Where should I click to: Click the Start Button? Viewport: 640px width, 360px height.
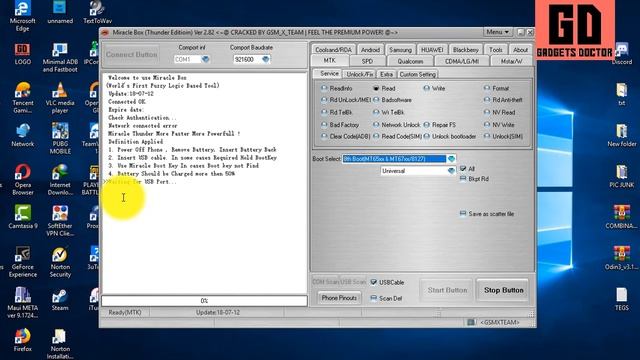pyautogui.click(x=447, y=290)
